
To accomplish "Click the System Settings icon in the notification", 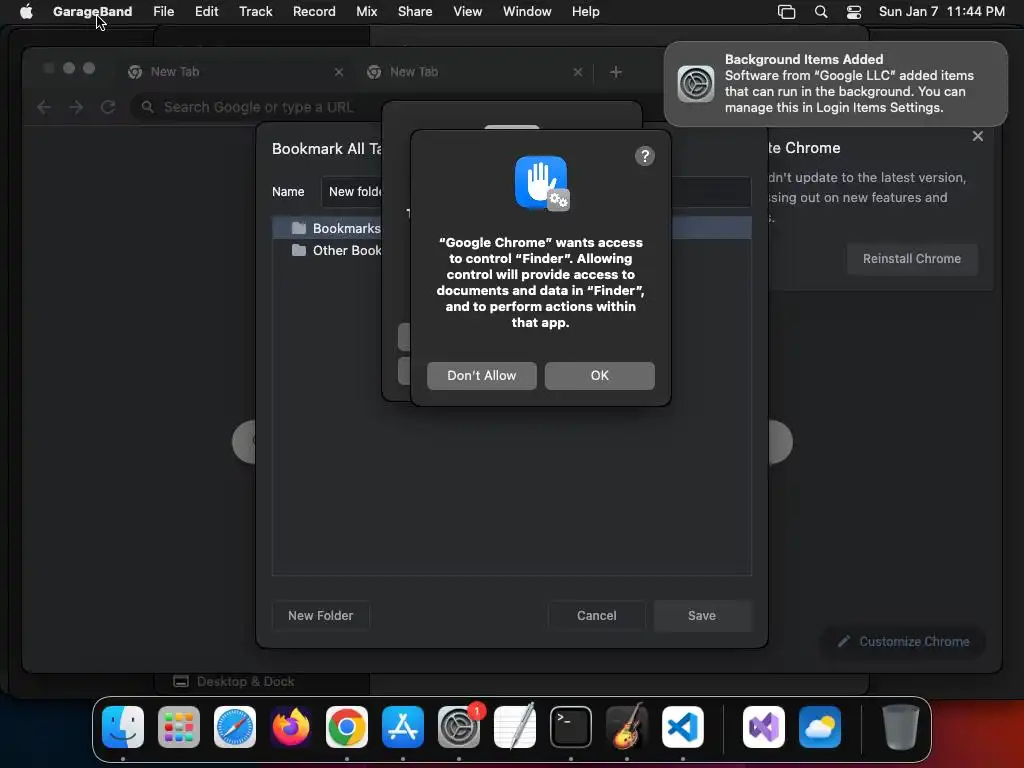I will pyautogui.click(x=696, y=84).
